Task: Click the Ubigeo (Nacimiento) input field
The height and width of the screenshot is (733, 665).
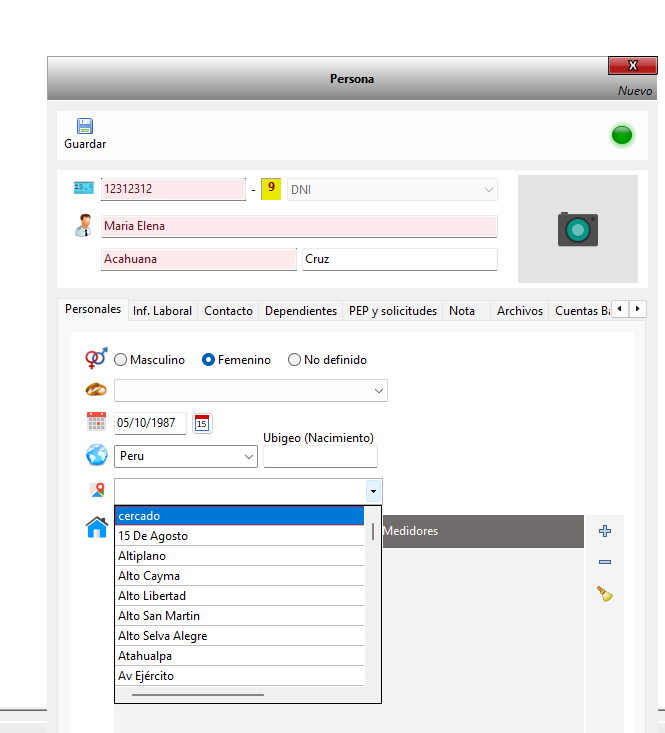Action: pyautogui.click(x=320, y=457)
